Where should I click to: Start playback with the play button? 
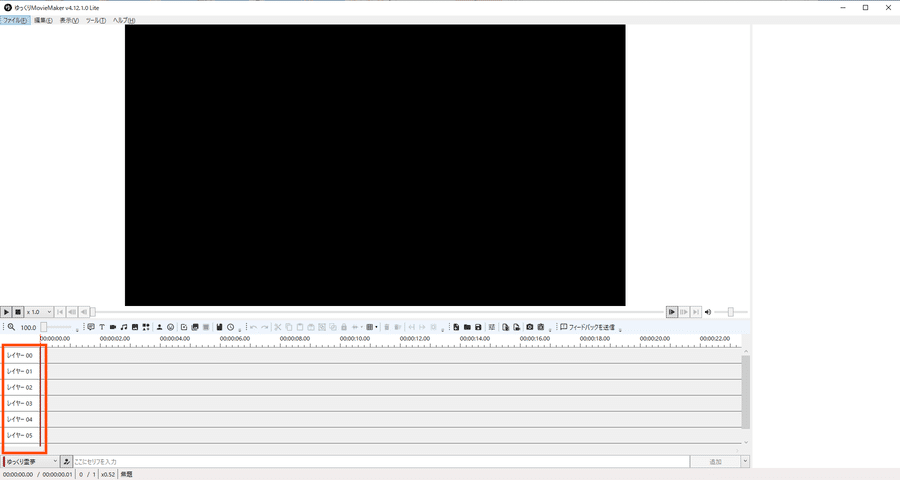coord(6,312)
